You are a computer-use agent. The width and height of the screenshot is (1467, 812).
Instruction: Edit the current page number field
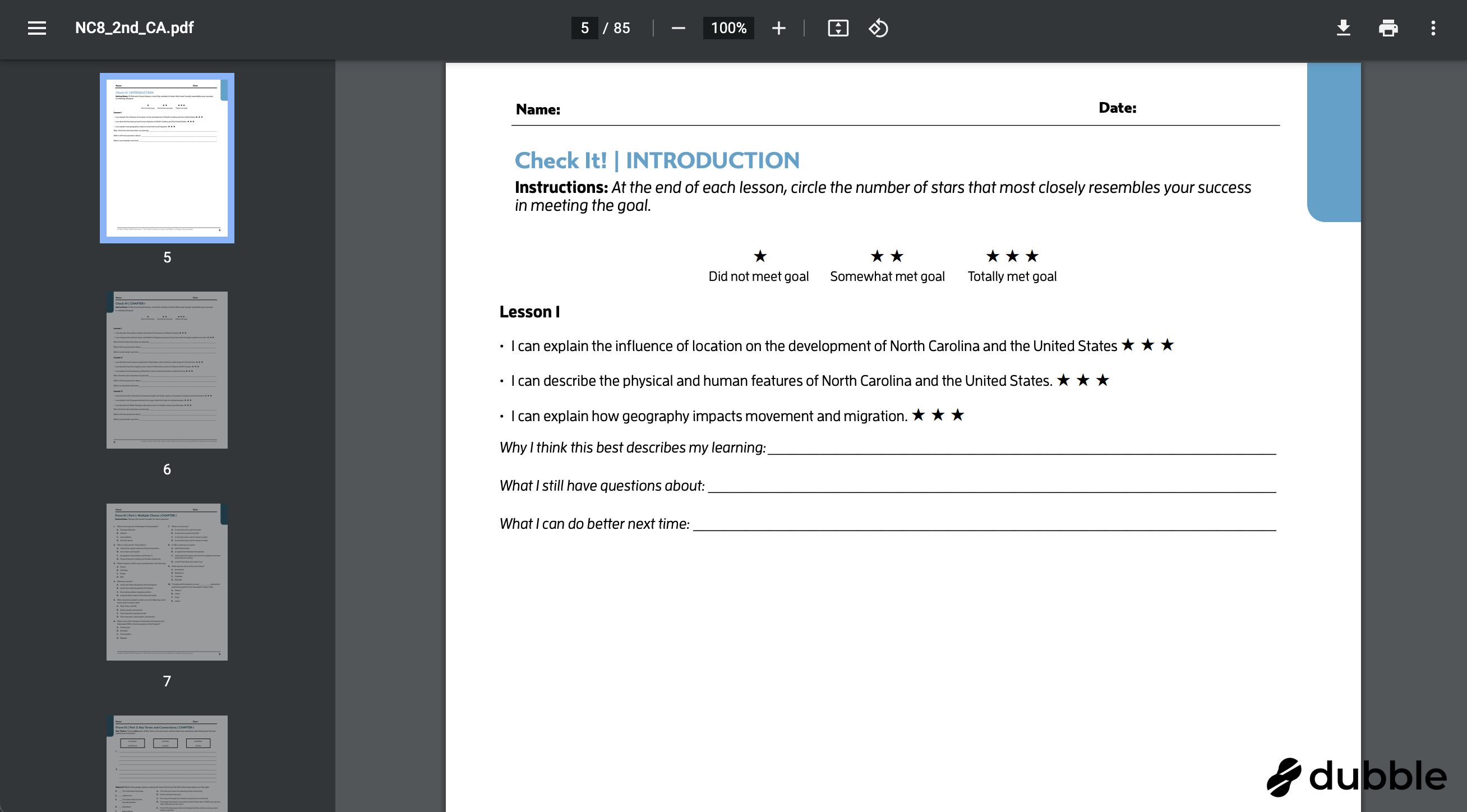coord(584,28)
